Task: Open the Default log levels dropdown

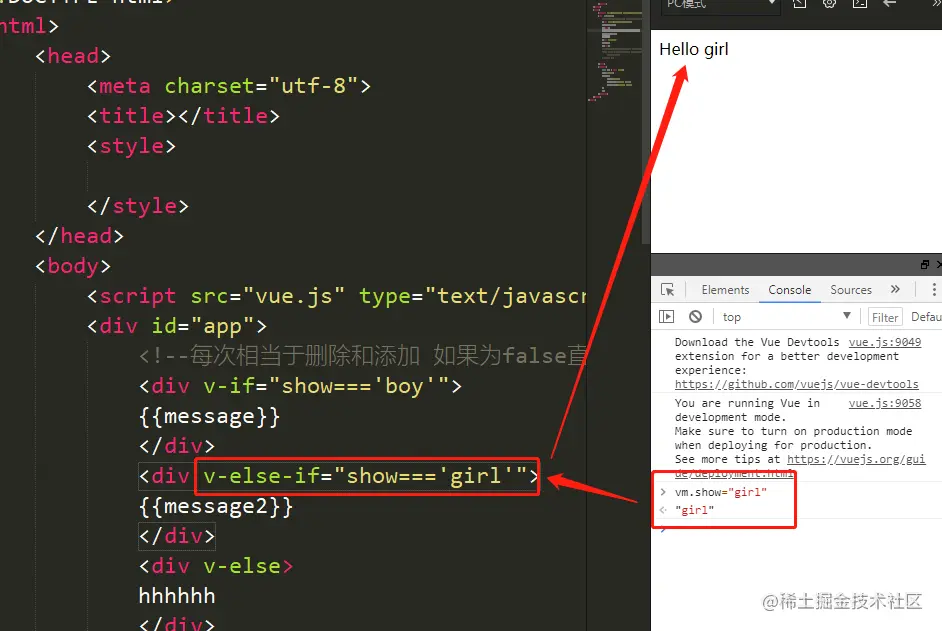Action: (x=926, y=317)
